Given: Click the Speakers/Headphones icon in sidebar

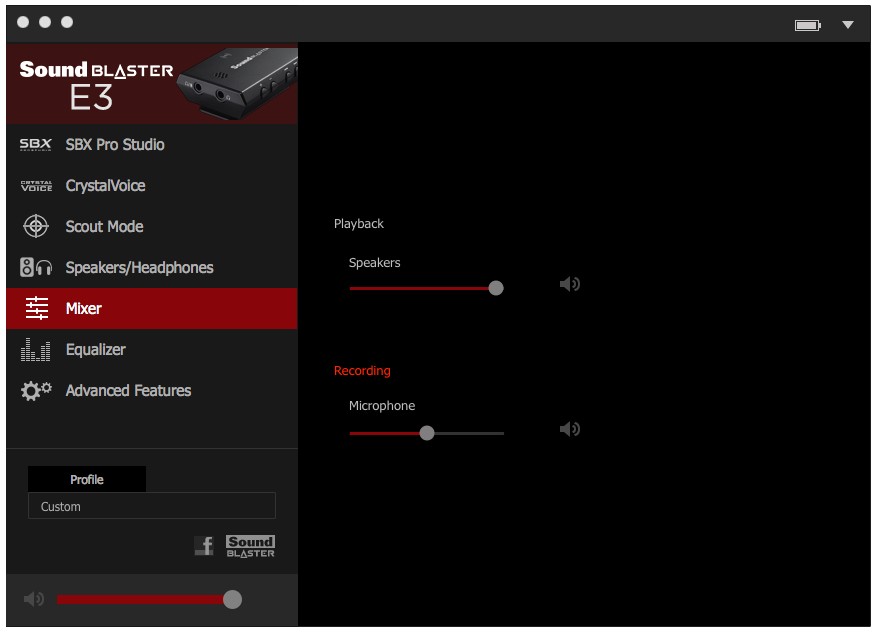Looking at the screenshot, I should [x=36, y=268].
